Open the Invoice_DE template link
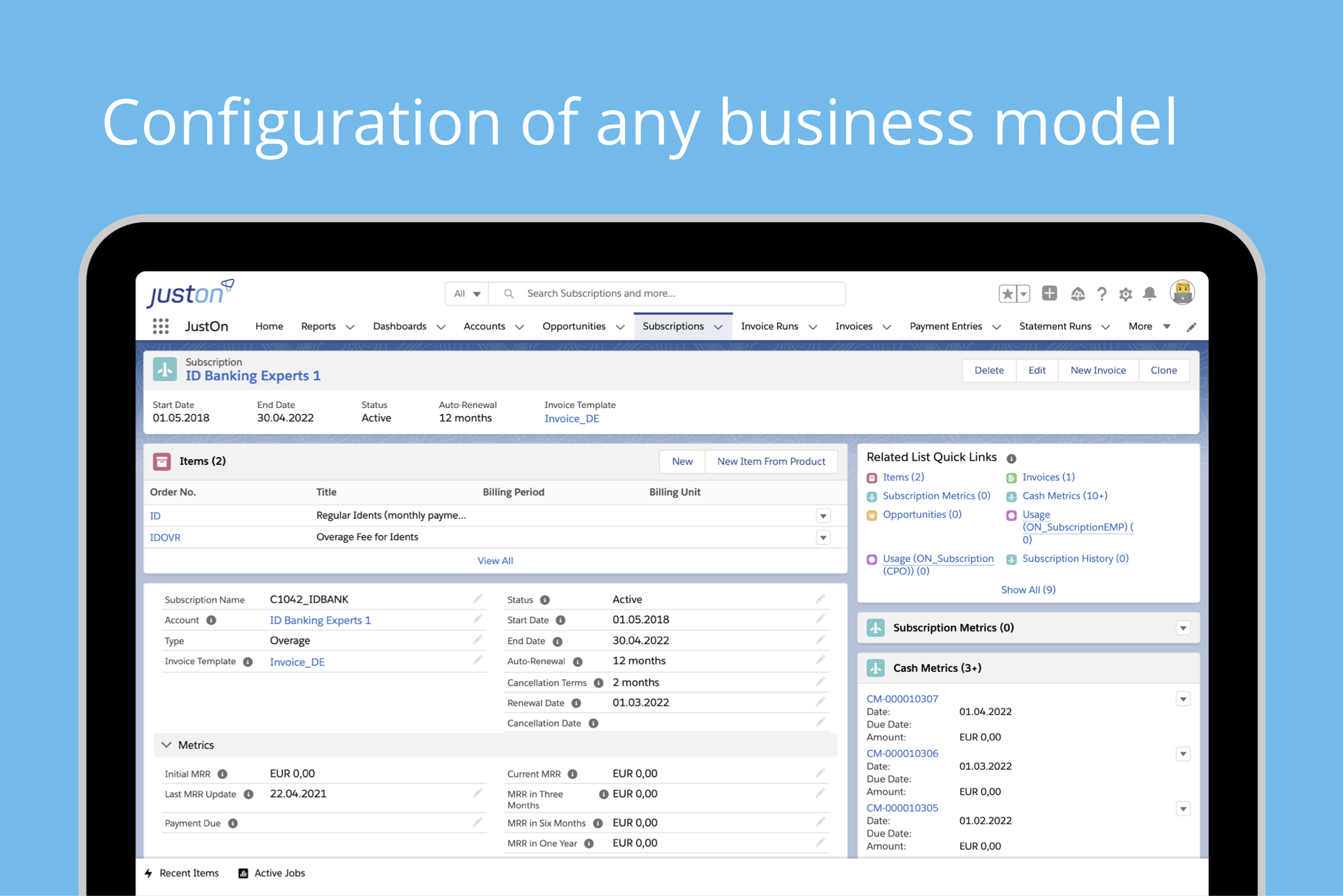 [x=571, y=418]
